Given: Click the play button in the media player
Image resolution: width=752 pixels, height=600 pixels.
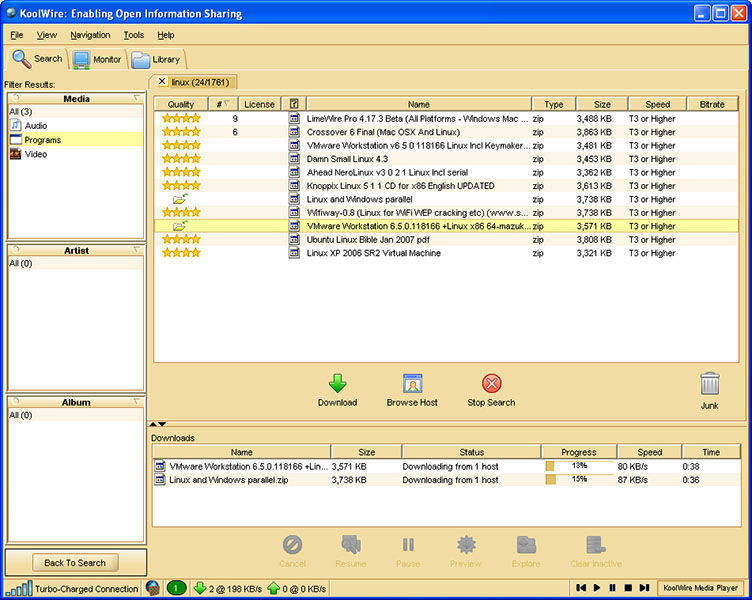Looking at the screenshot, I should [597, 588].
